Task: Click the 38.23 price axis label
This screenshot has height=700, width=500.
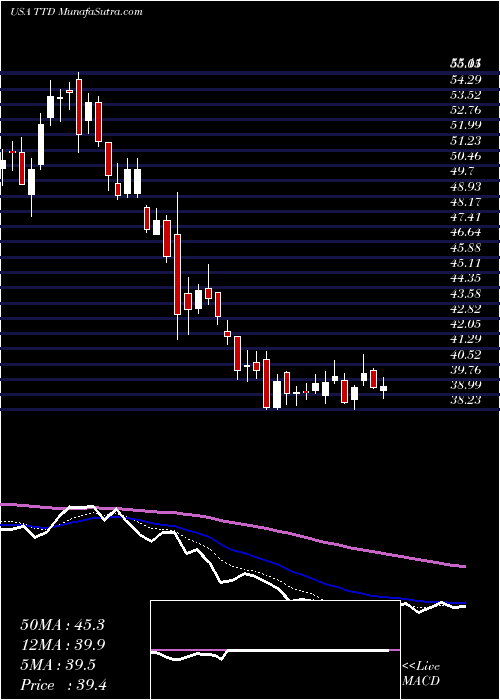Action: (464, 400)
